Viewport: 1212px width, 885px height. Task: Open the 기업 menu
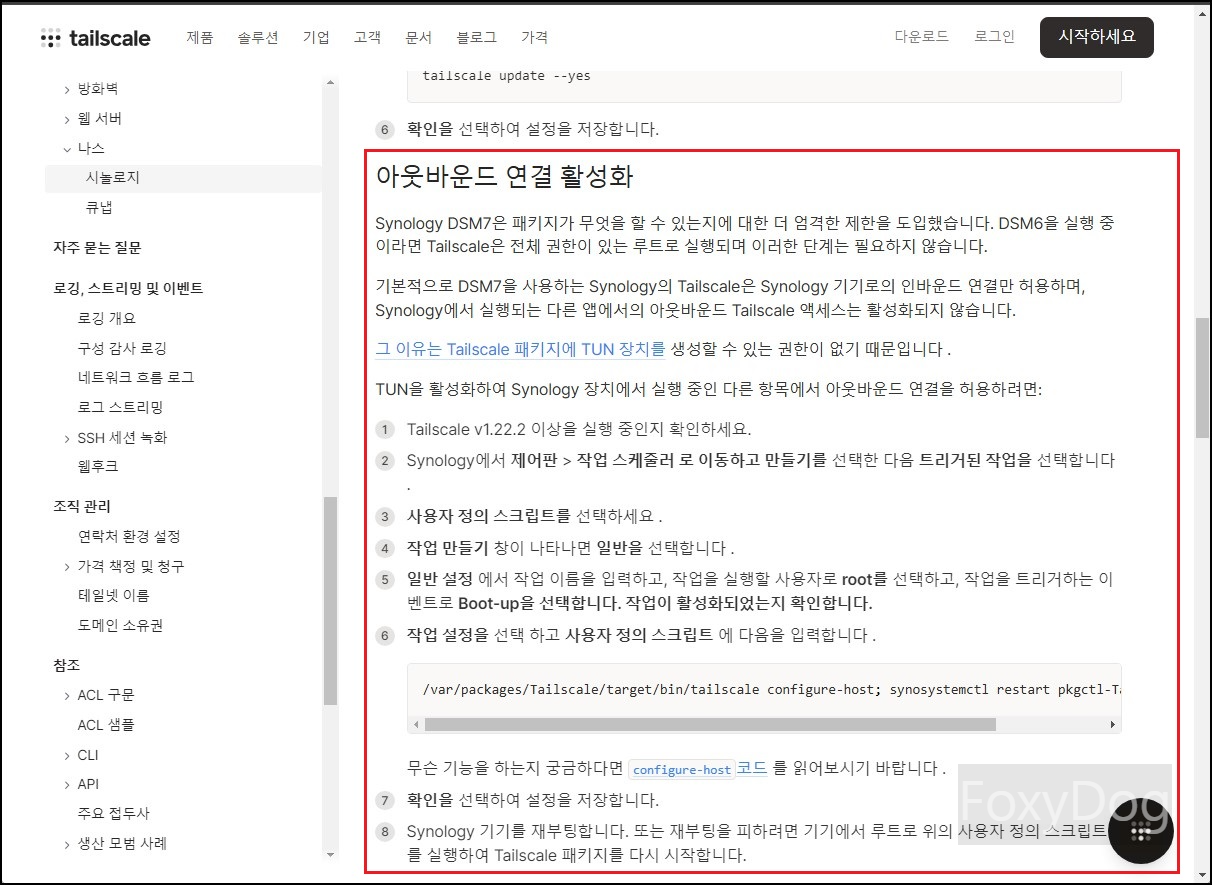(x=316, y=37)
